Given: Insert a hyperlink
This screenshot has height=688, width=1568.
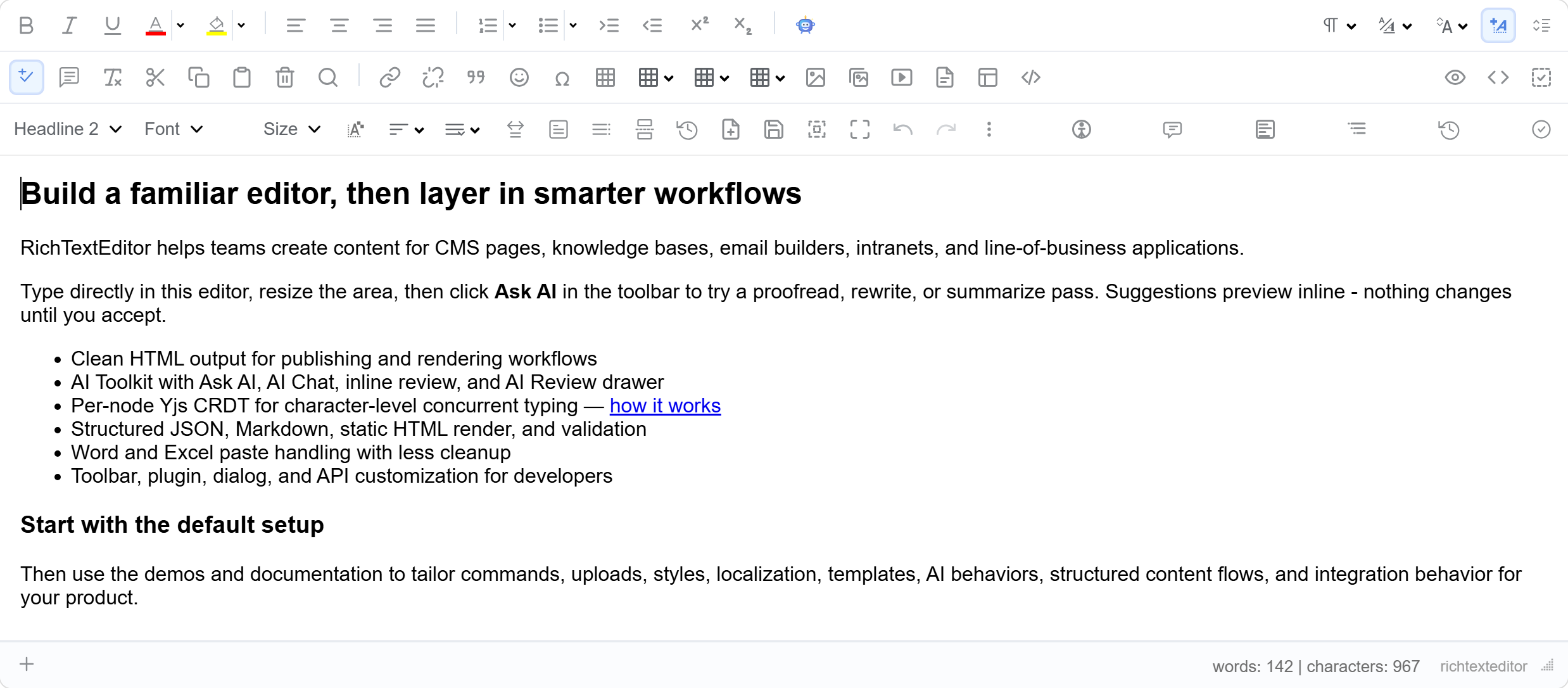Looking at the screenshot, I should (x=389, y=77).
